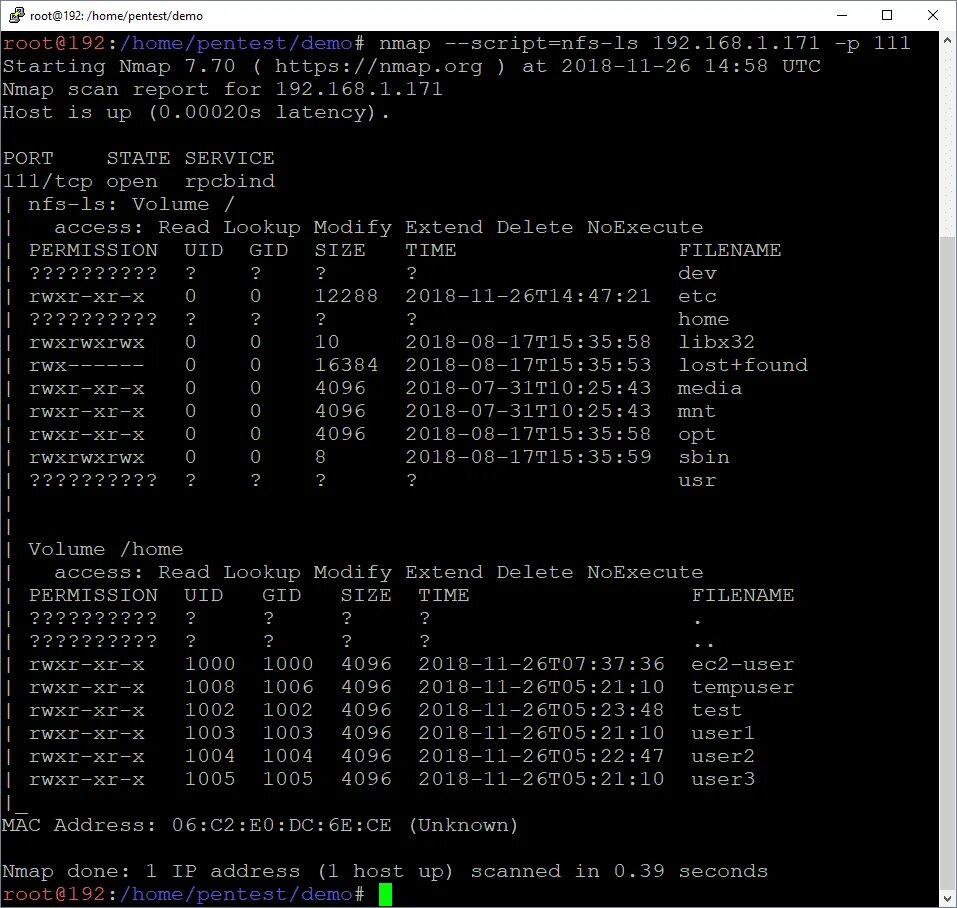Click the timestamp '2018-11-26T07:37:36'
The height and width of the screenshot is (908, 957).
pos(541,665)
